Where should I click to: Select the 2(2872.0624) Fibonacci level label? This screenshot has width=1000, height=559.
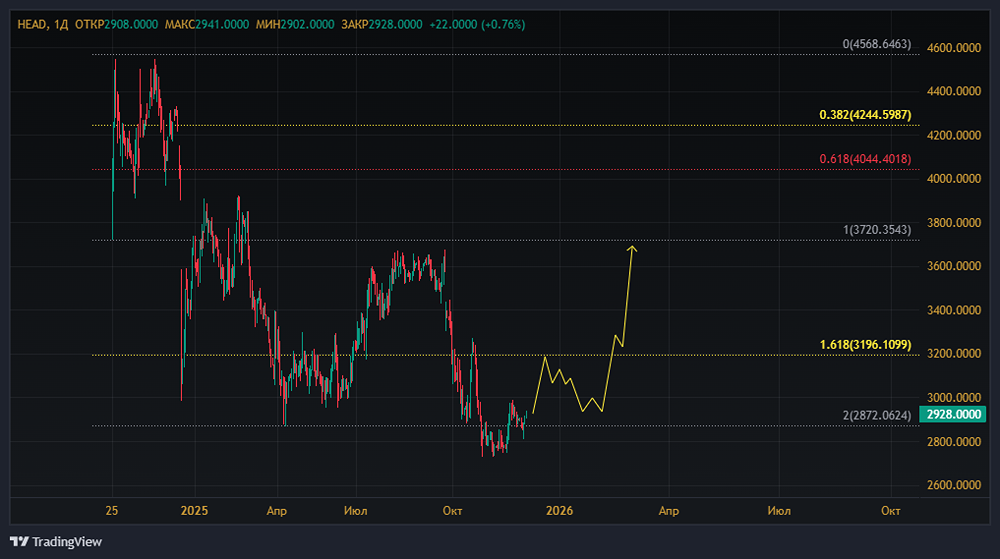pos(877,416)
